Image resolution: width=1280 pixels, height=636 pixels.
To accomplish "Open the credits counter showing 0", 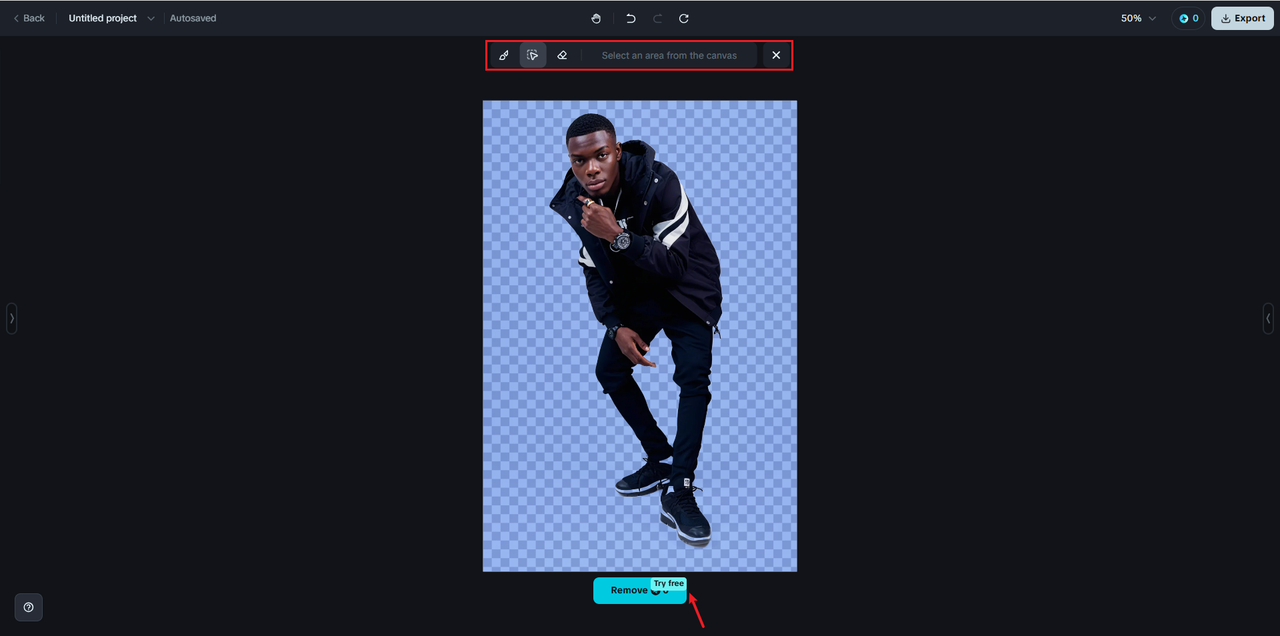I will [x=1188, y=18].
